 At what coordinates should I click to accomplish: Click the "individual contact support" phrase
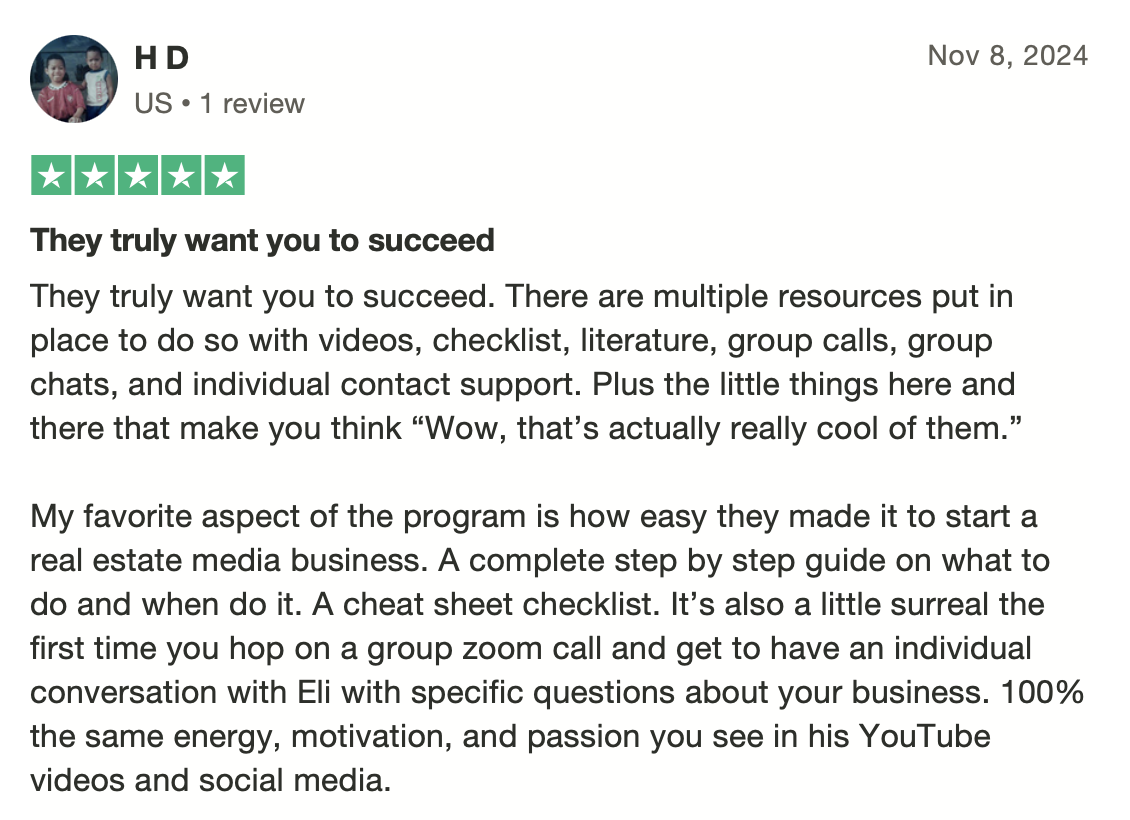[x=386, y=385]
